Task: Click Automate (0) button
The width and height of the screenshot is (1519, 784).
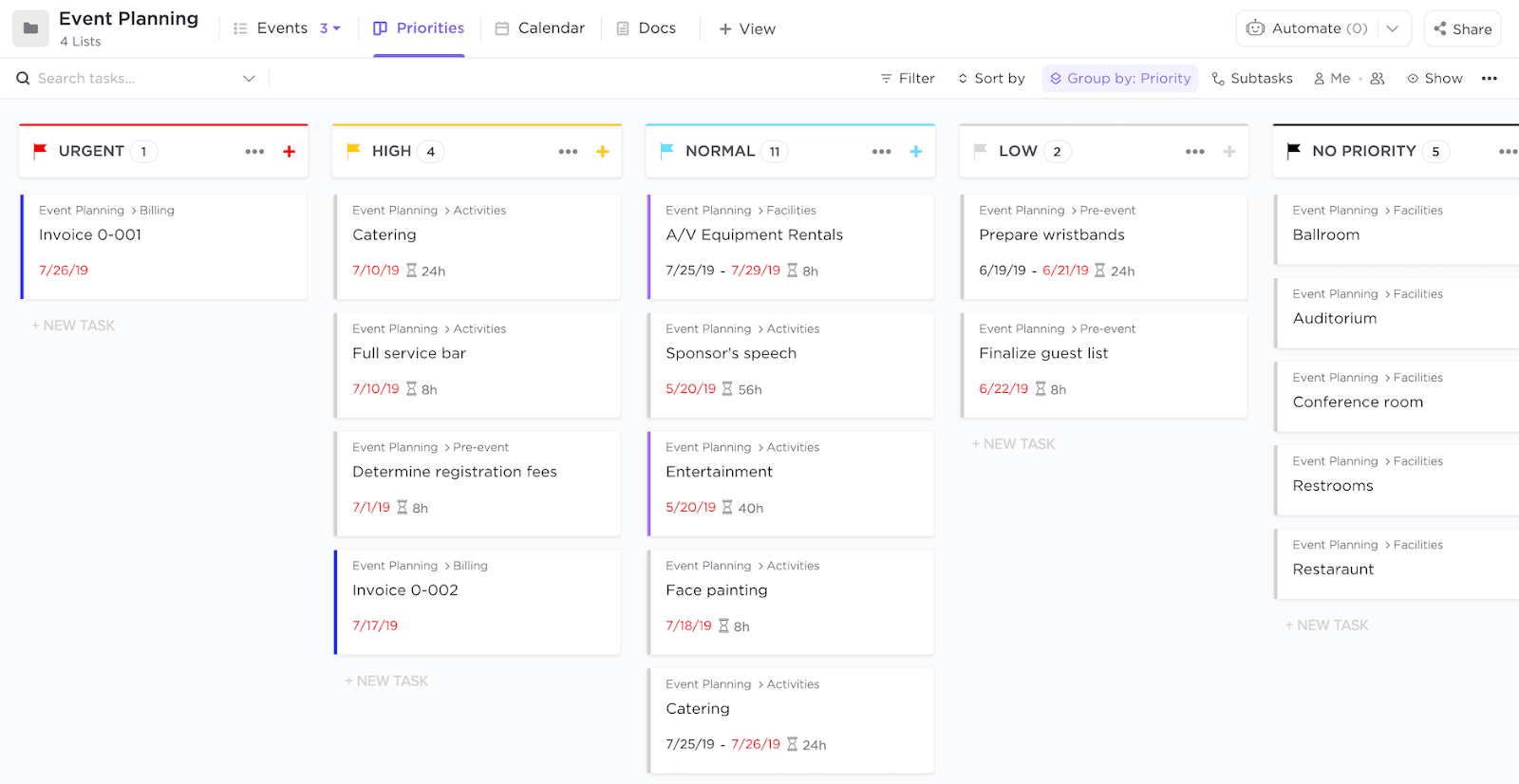Action: 1307,28
